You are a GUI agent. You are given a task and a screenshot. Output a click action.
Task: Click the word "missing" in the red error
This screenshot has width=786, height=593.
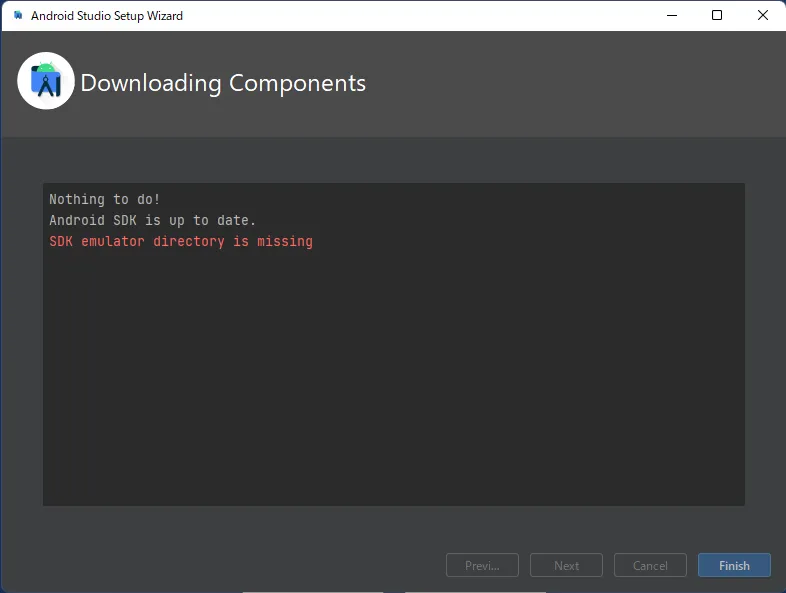(285, 241)
